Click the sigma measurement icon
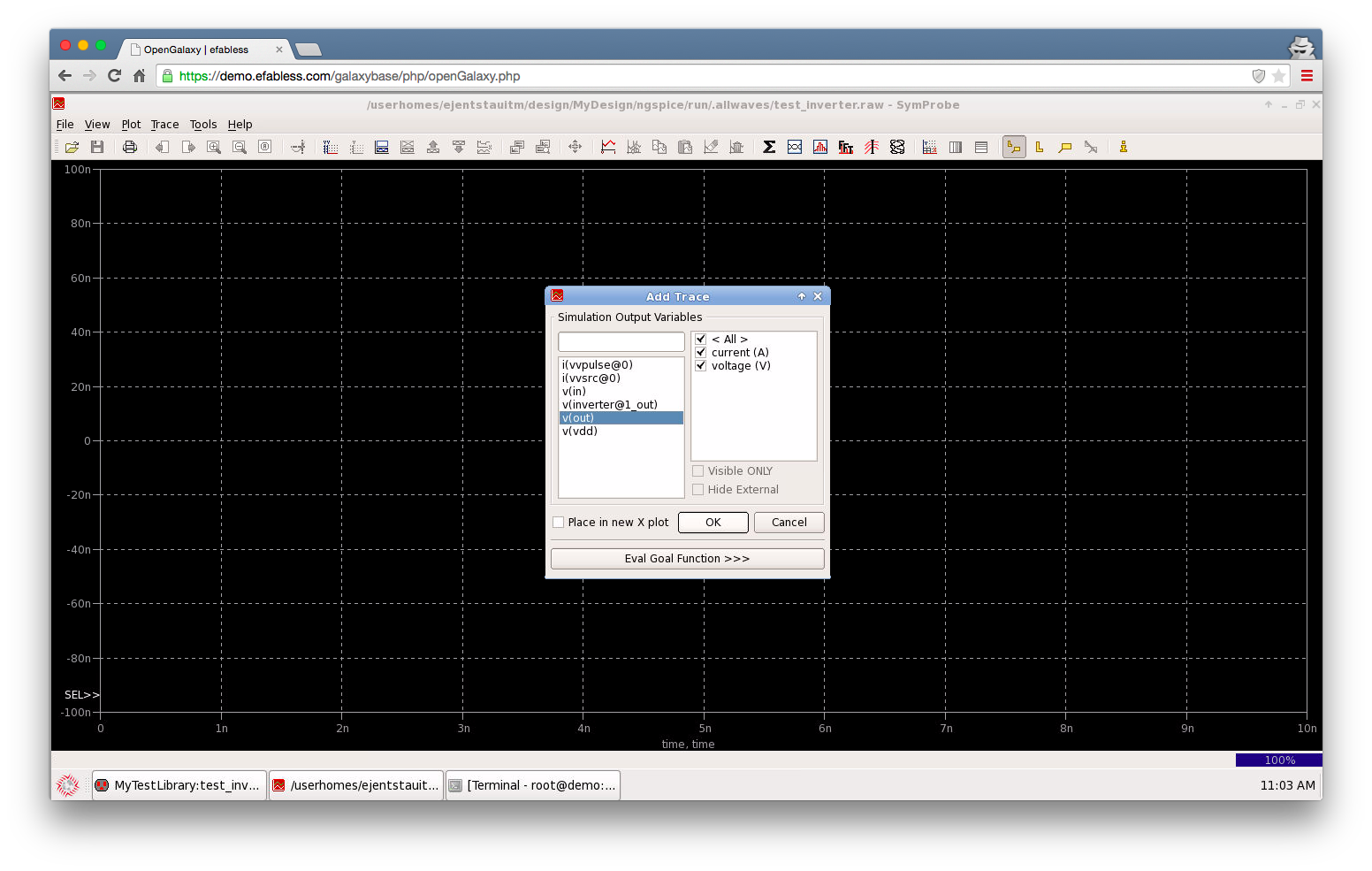1372x871 pixels. click(x=769, y=147)
